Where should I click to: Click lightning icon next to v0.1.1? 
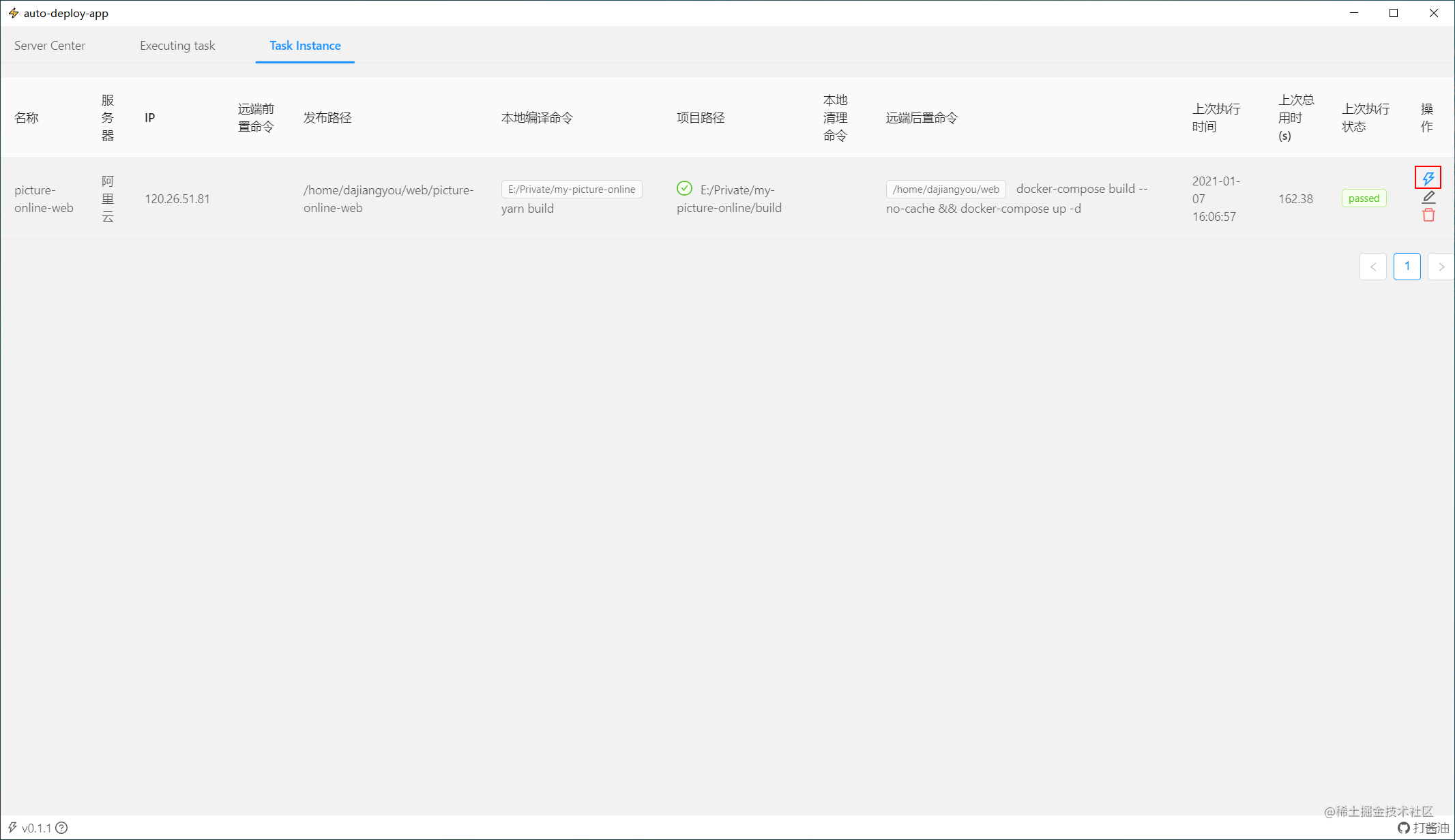pyautogui.click(x=12, y=828)
